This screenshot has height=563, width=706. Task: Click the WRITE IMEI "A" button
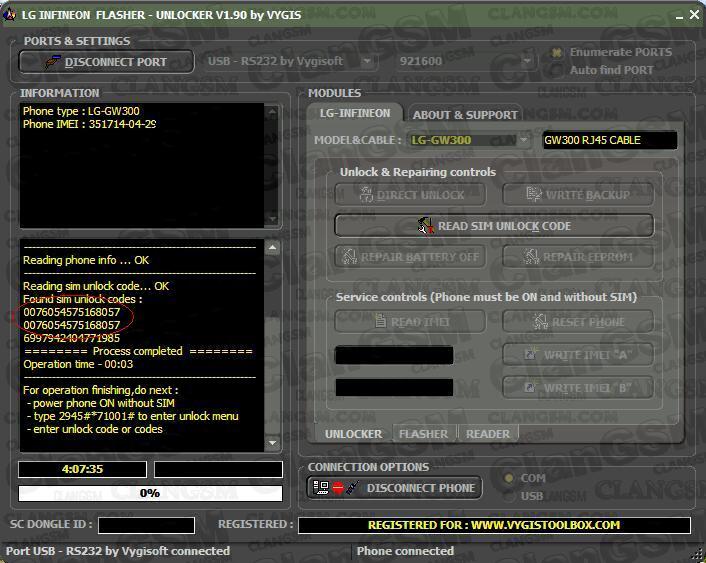(x=578, y=355)
